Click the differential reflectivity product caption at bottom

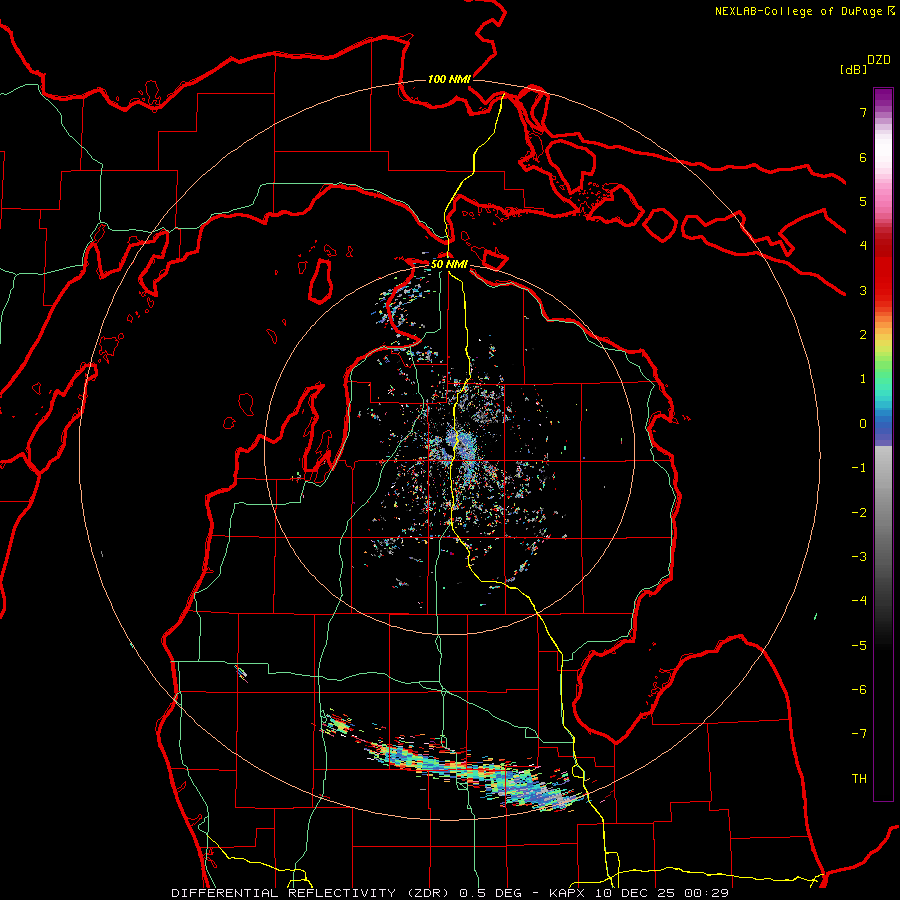(450, 893)
